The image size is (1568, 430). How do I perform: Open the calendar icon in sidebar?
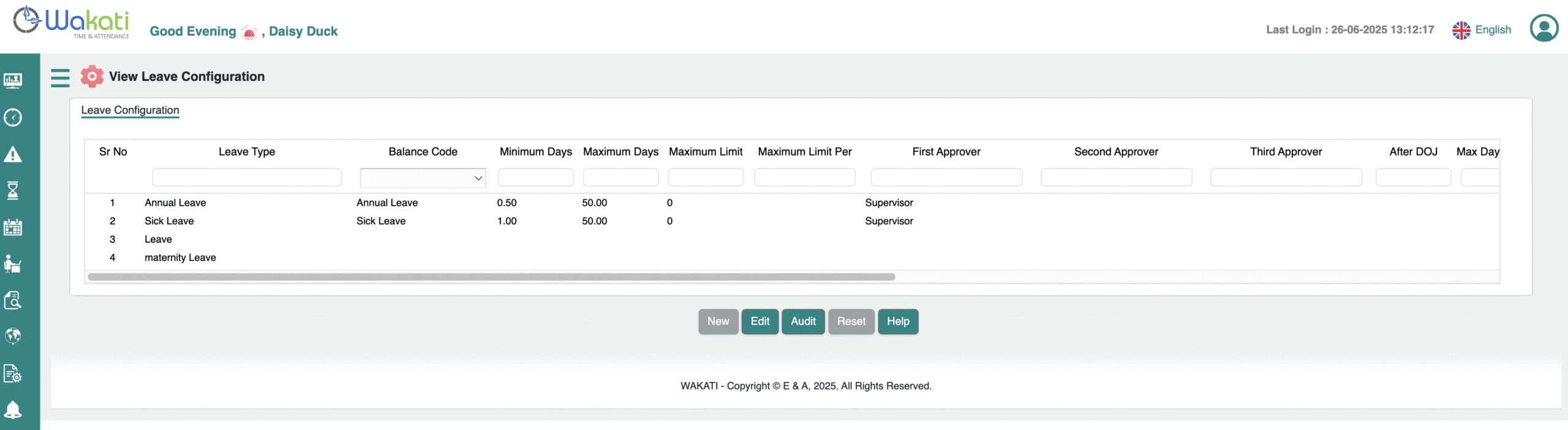click(13, 227)
